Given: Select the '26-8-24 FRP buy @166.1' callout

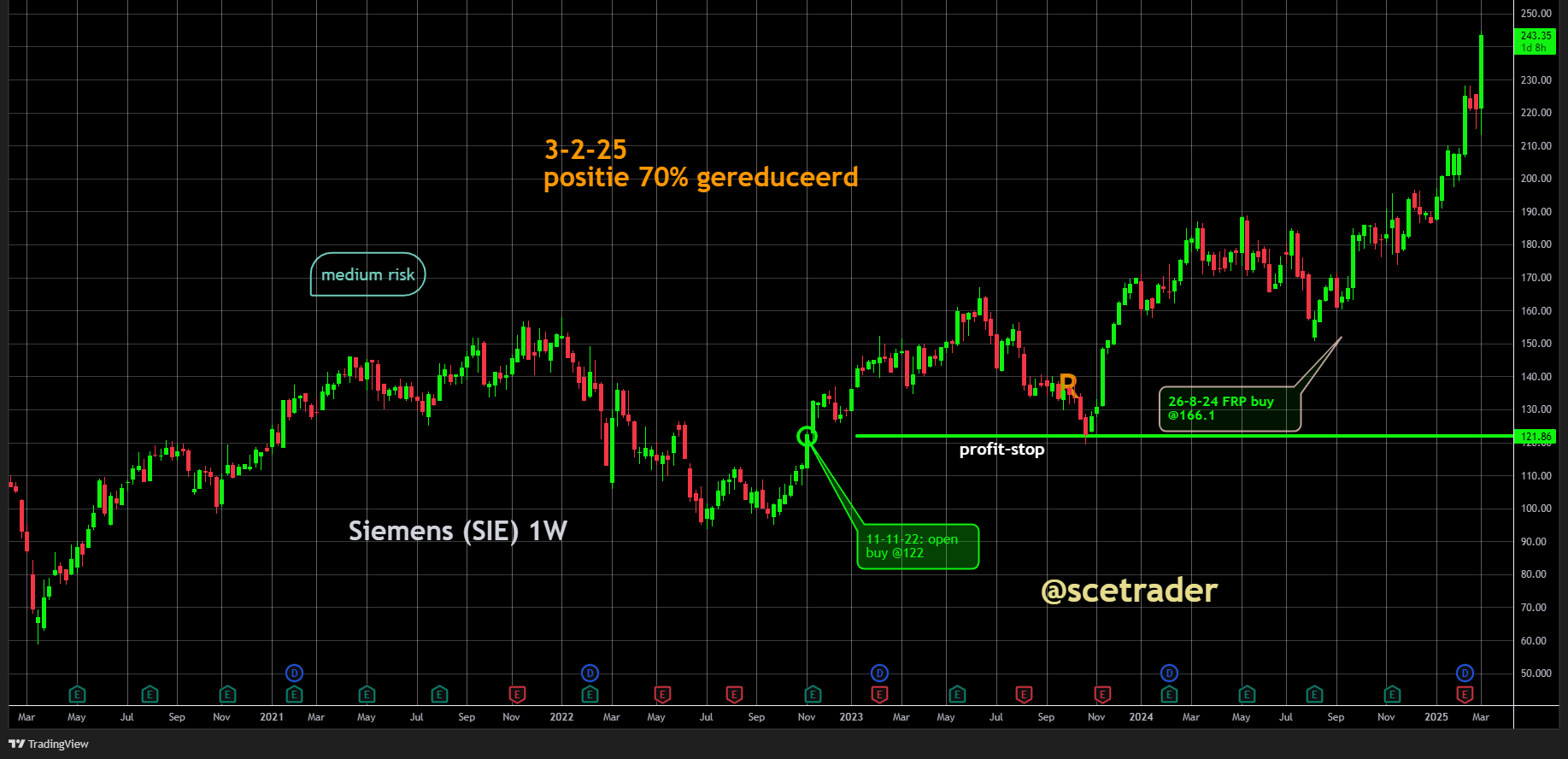Looking at the screenshot, I should (1230, 409).
